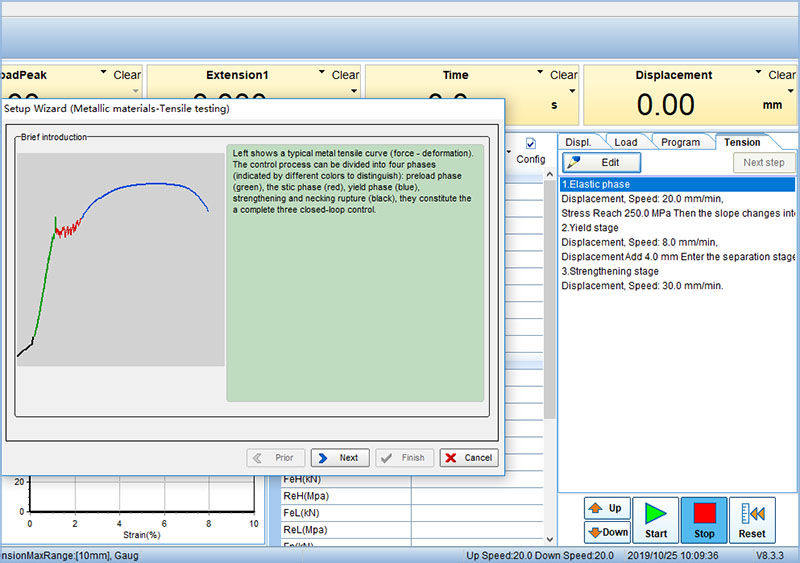Expand the Extension1 channel dropdown arrow
This screenshot has width=800, height=563.
(x=321, y=73)
